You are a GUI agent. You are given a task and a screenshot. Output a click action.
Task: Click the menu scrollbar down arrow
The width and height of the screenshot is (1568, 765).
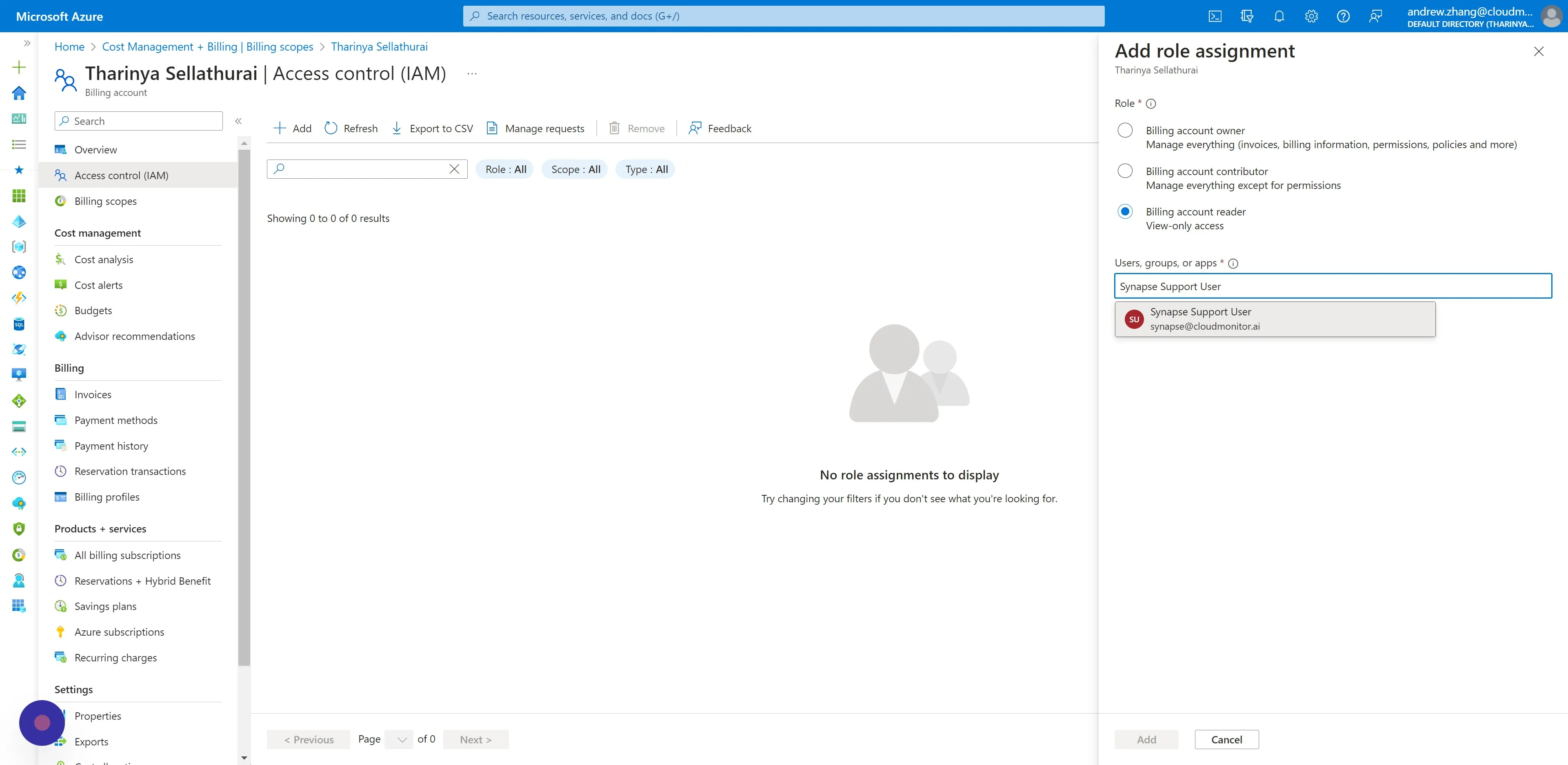coord(244,758)
